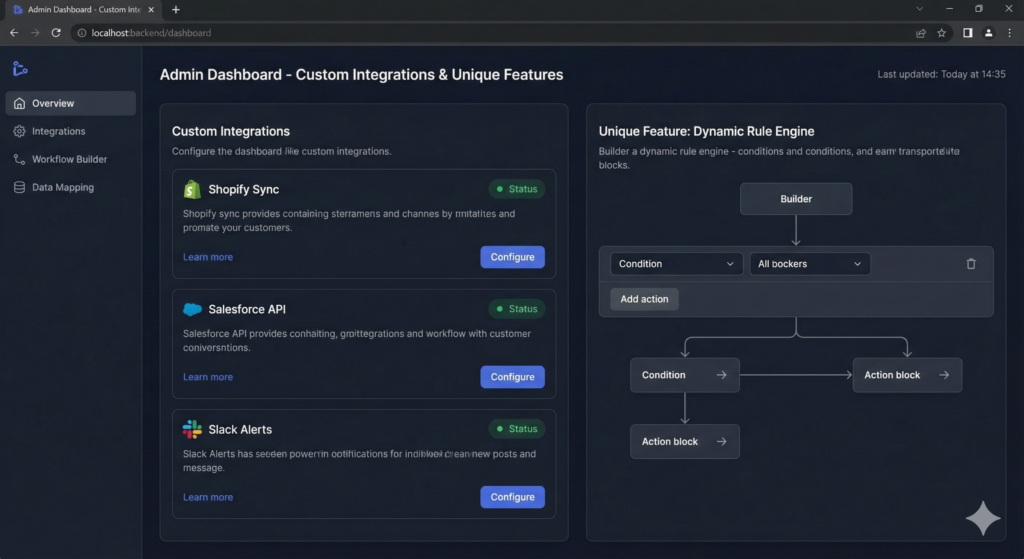Click Learn more under Shopify Sync
This screenshot has width=1024, height=559.
208,257
